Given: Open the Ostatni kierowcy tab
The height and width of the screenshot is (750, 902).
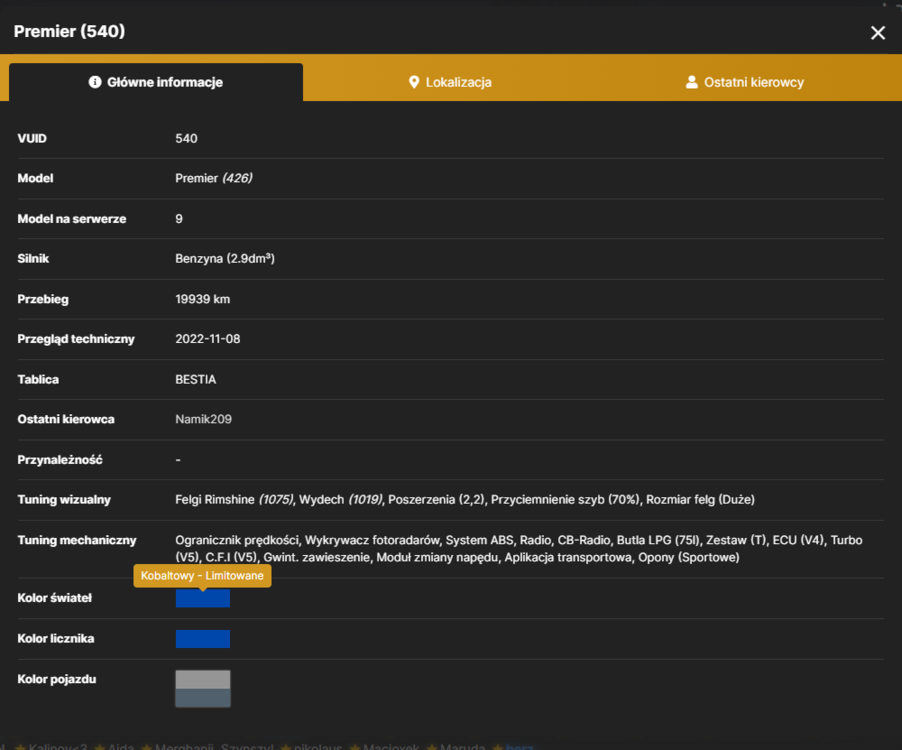Looking at the screenshot, I should click(745, 82).
